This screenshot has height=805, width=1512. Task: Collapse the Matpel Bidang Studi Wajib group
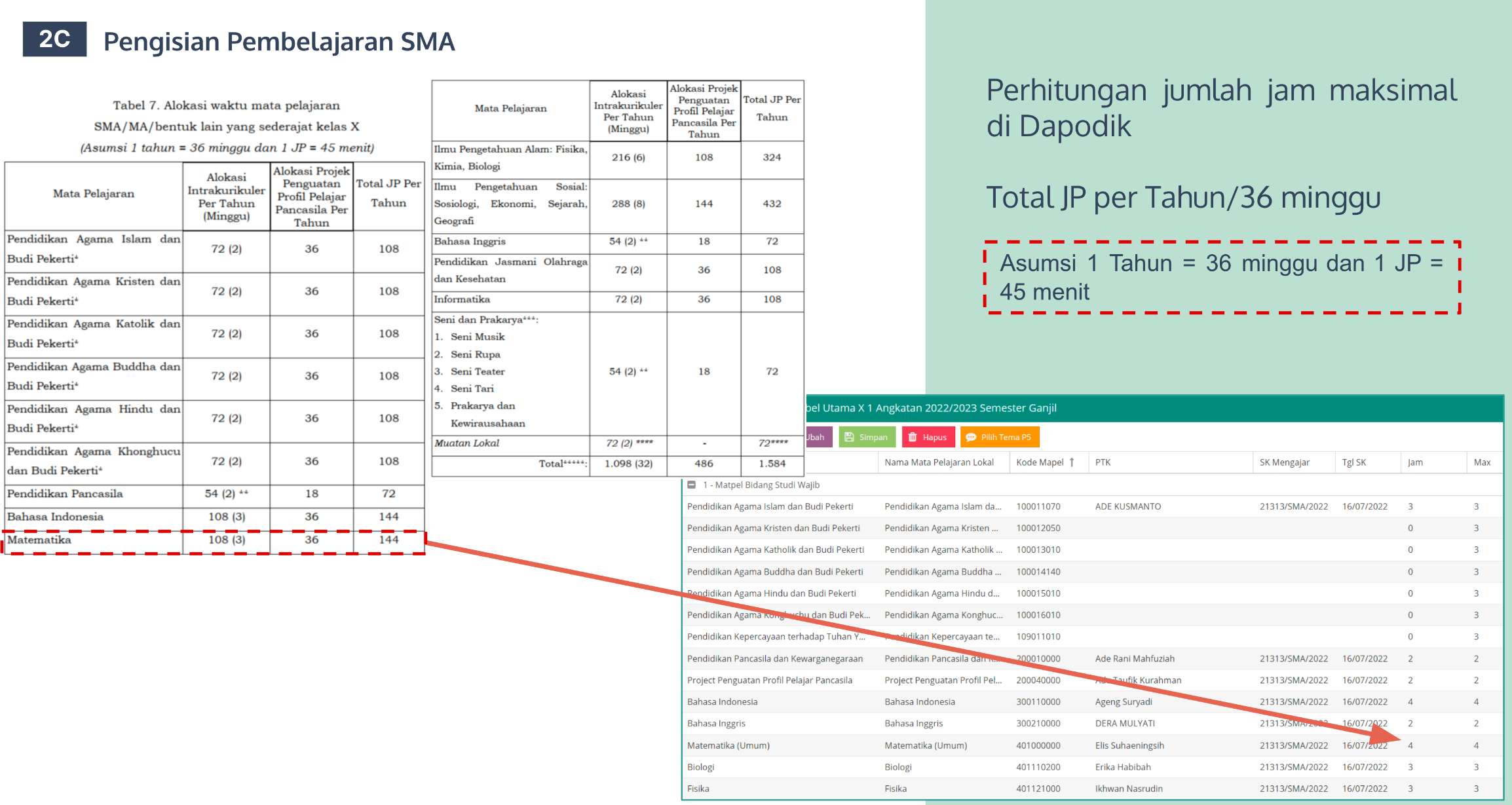[x=691, y=485]
